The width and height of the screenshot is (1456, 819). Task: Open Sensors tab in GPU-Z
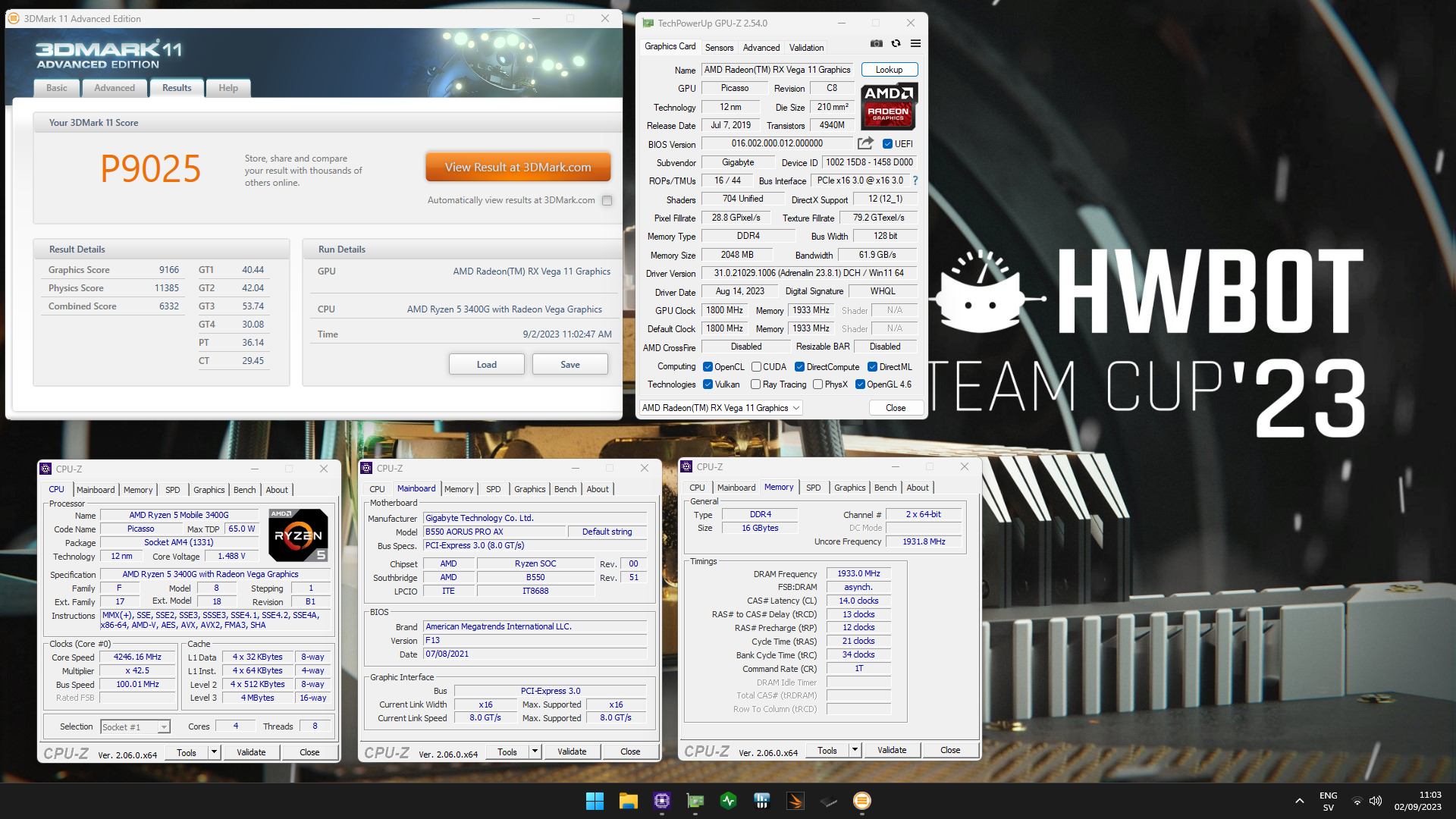click(x=719, y=47)
